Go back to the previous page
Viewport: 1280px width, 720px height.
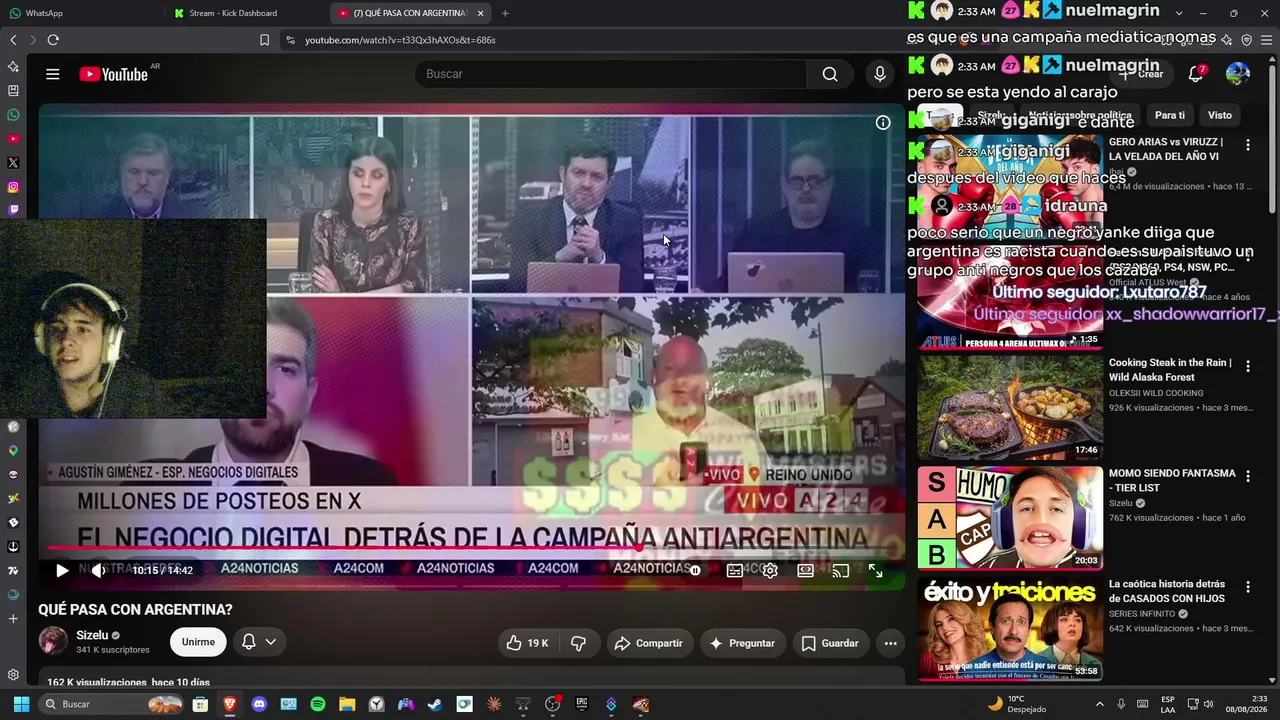pyautogui.click(x=13, y=40)
